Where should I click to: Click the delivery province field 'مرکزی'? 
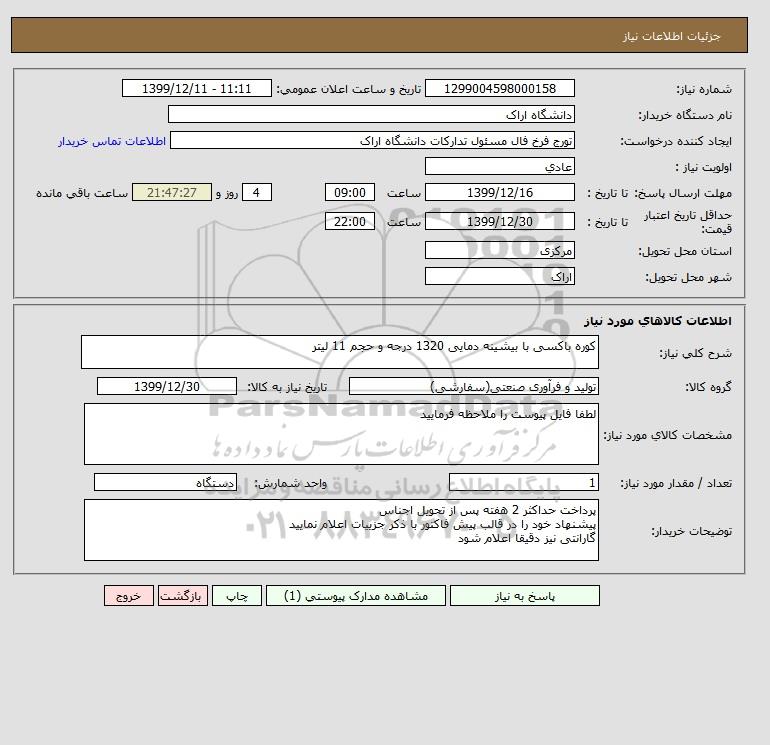click(499, 250)
